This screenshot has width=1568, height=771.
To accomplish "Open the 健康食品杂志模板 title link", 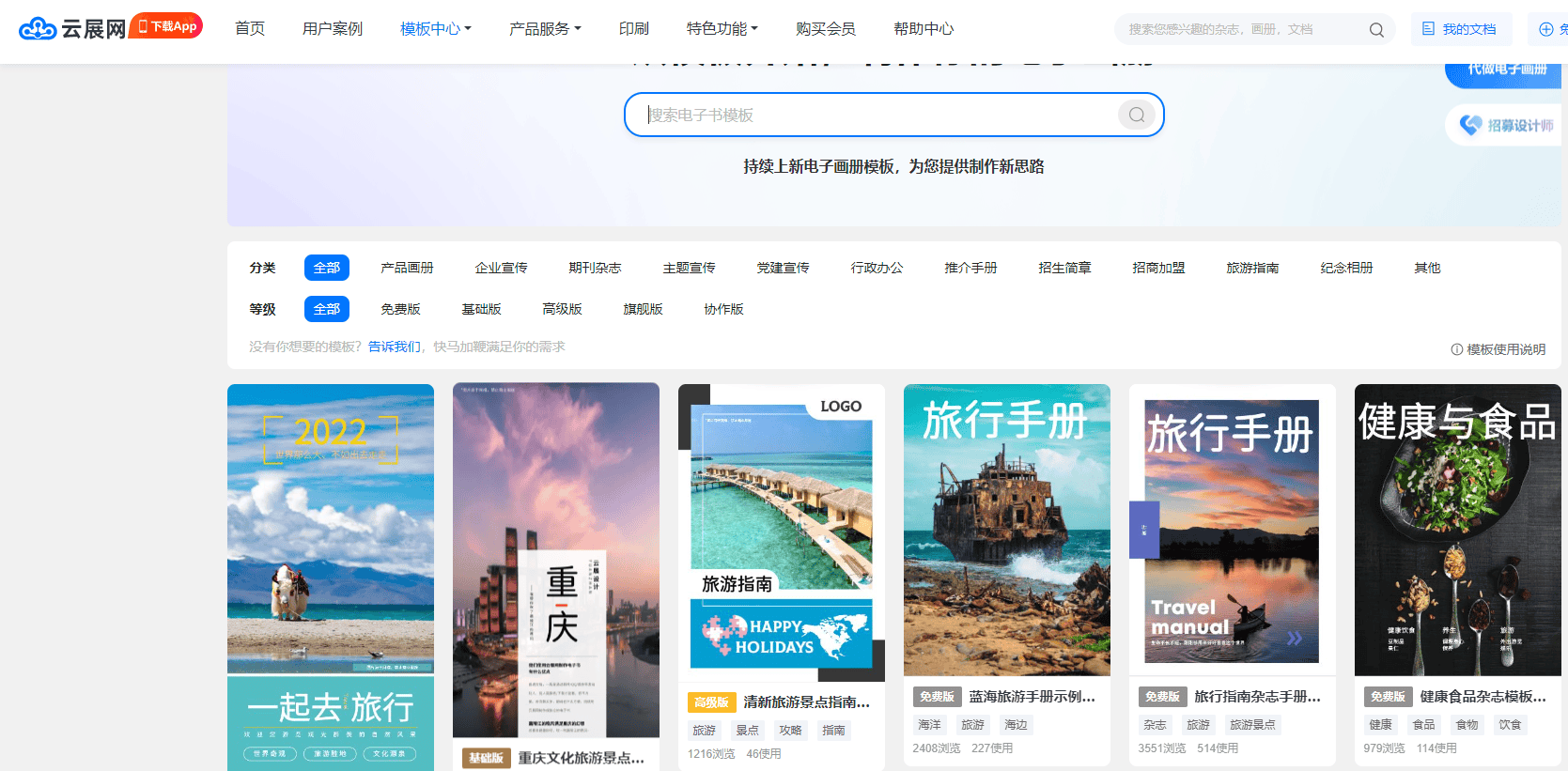I will tap(1483, 696).
